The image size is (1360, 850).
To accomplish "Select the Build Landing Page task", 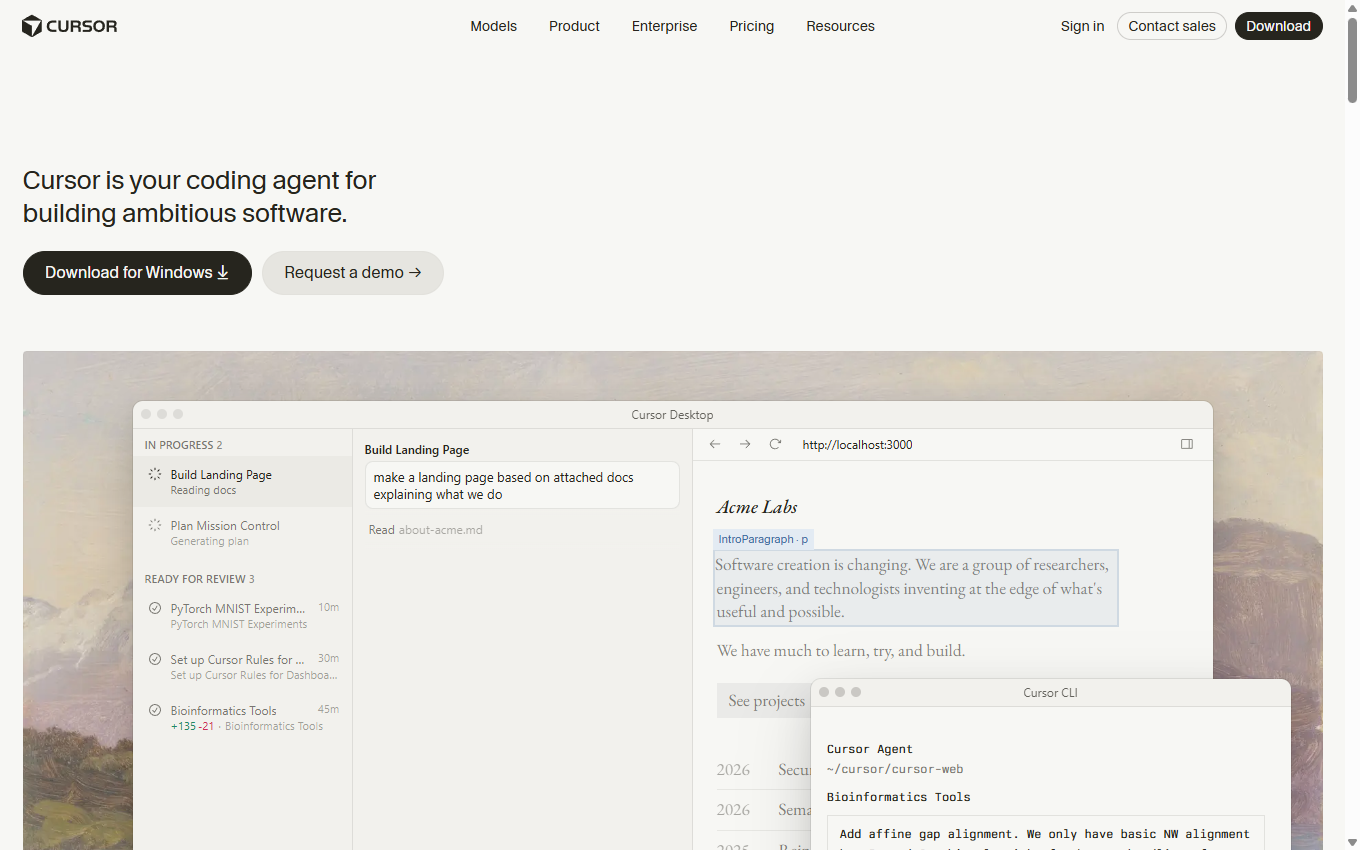I will point(243,482).
